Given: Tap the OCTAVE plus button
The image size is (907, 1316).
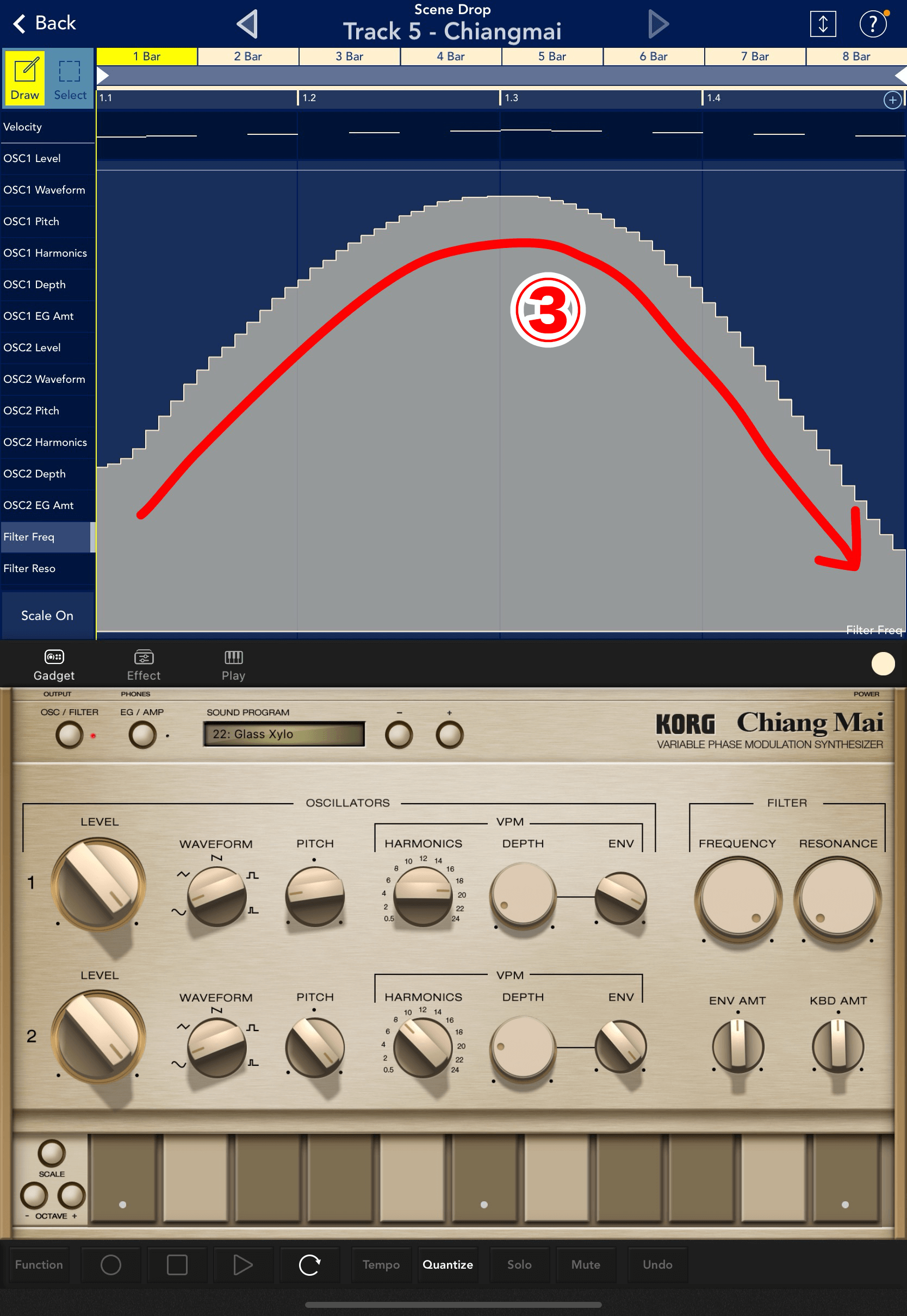Looking at the screenshot, I should pos(72,1195).
